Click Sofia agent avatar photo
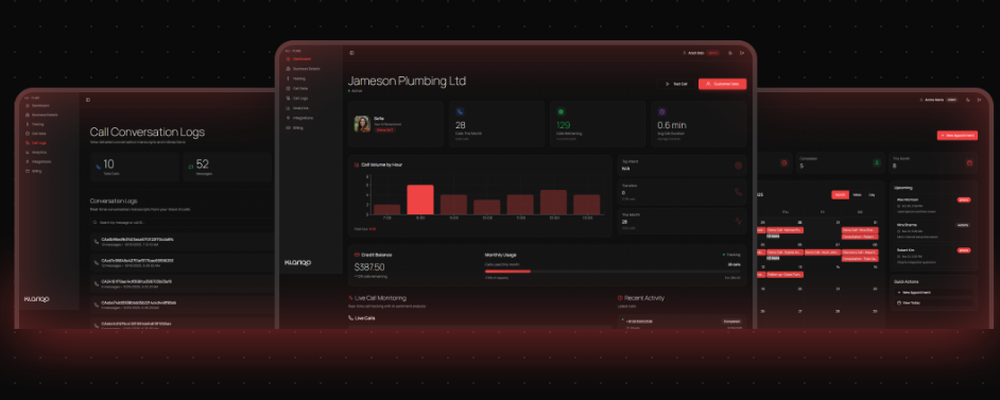The width and height of the screenshot is (1000, 400). pos(362,124)
